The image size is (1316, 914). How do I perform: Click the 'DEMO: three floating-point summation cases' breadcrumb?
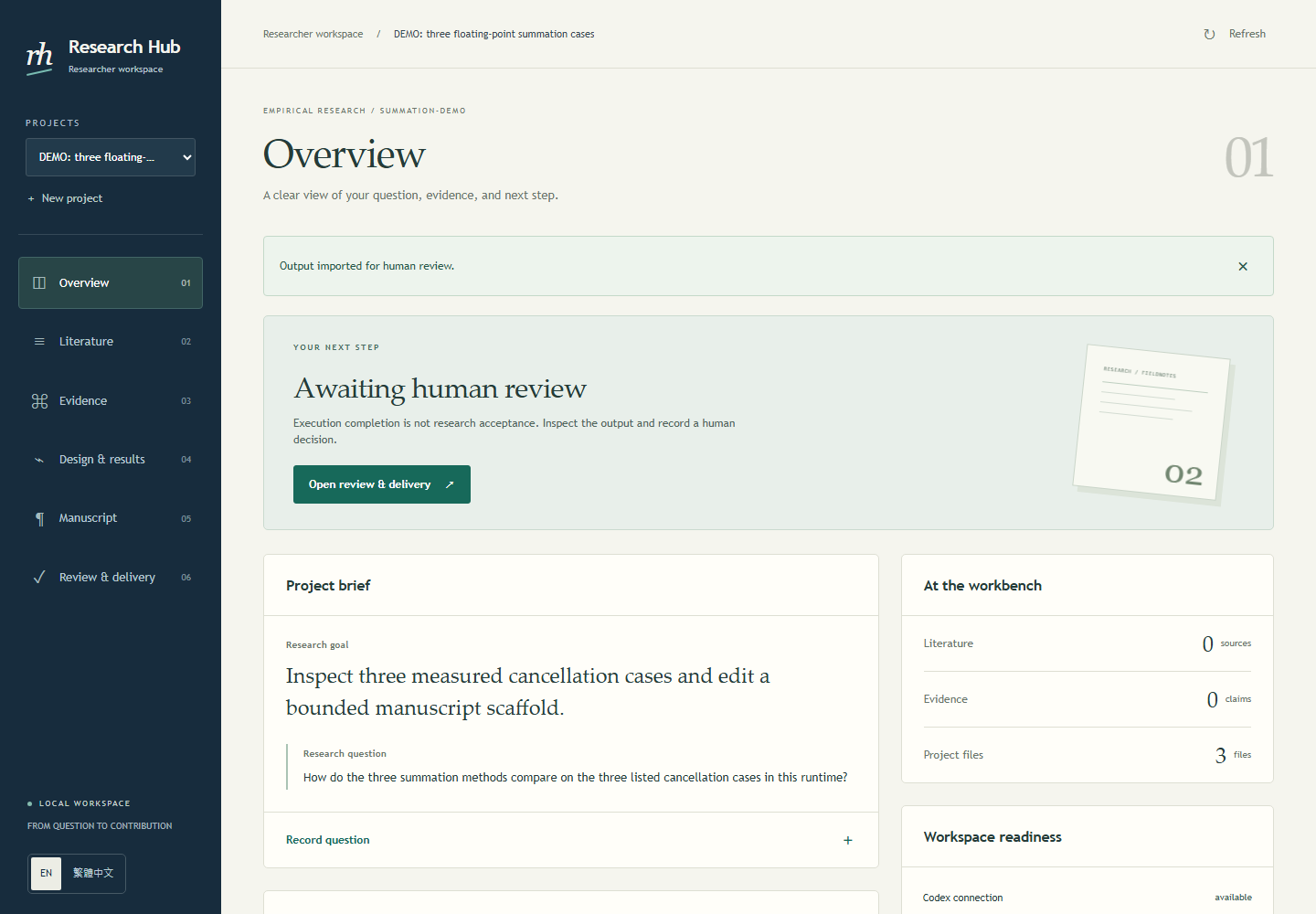[x=494, y=35]
